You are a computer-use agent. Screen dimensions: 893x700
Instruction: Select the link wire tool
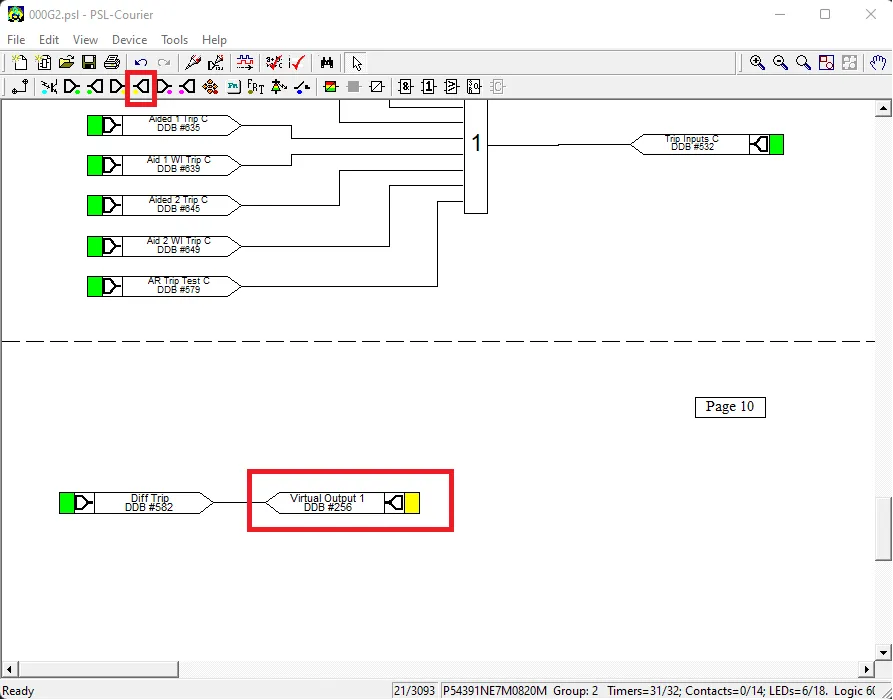(20, 87)
